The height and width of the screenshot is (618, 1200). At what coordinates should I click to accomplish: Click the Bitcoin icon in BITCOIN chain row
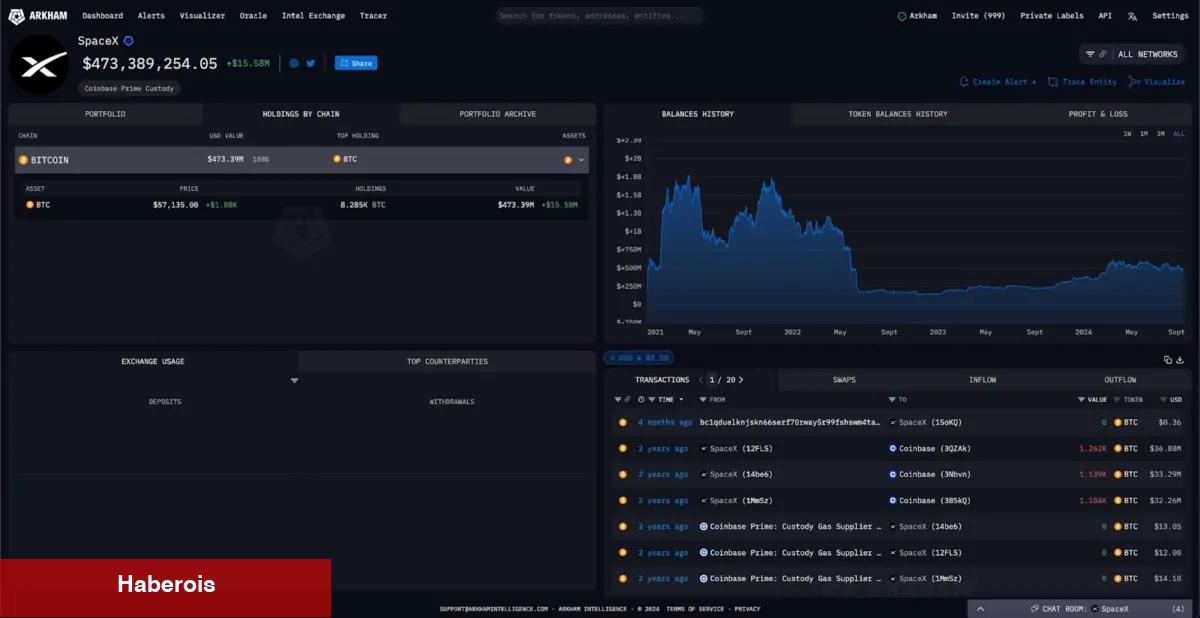pyautogui.click(x=23, y=160)
